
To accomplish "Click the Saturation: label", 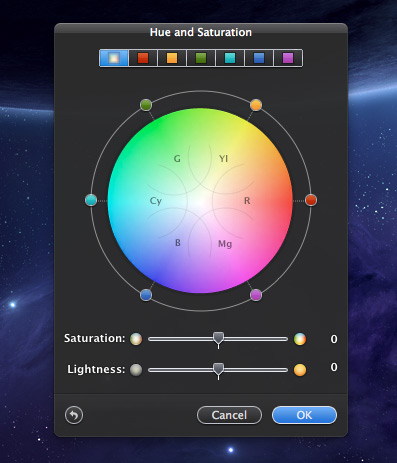I will [95, 338].
